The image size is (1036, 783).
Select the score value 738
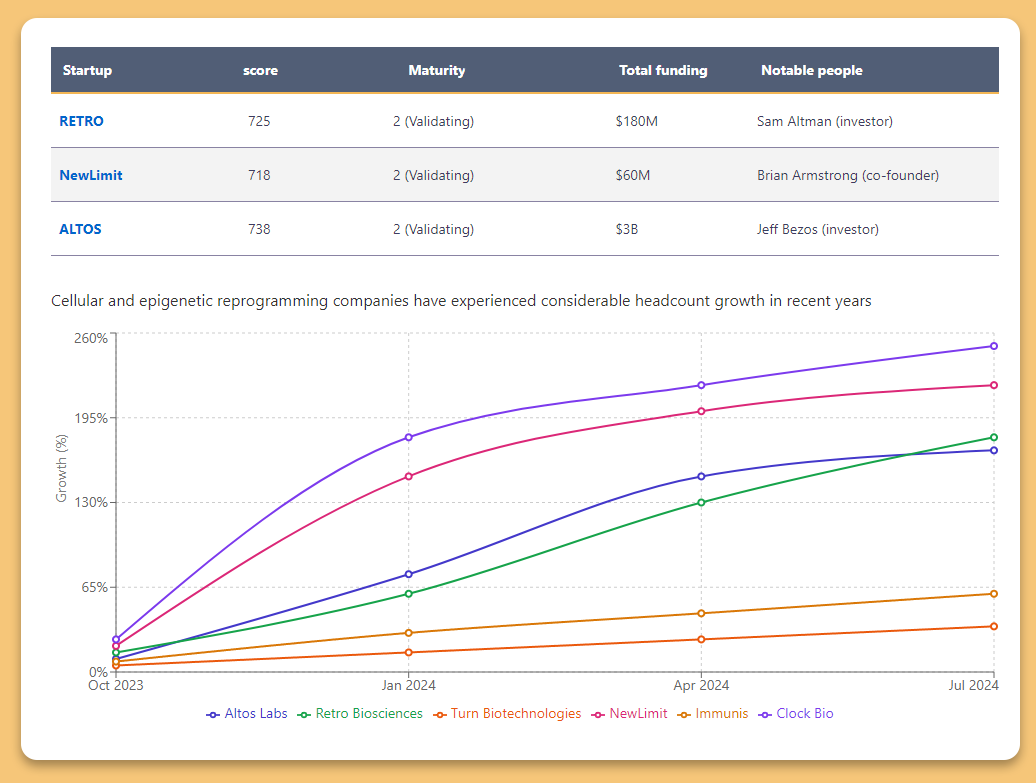point(259,229)
